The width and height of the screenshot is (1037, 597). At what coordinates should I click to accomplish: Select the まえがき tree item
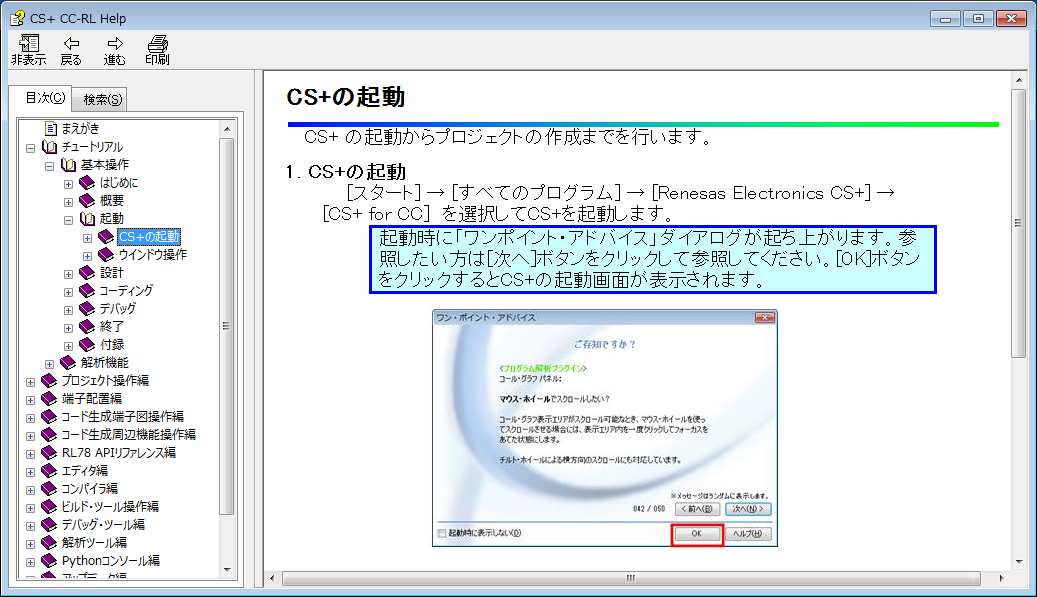point(80,128)
